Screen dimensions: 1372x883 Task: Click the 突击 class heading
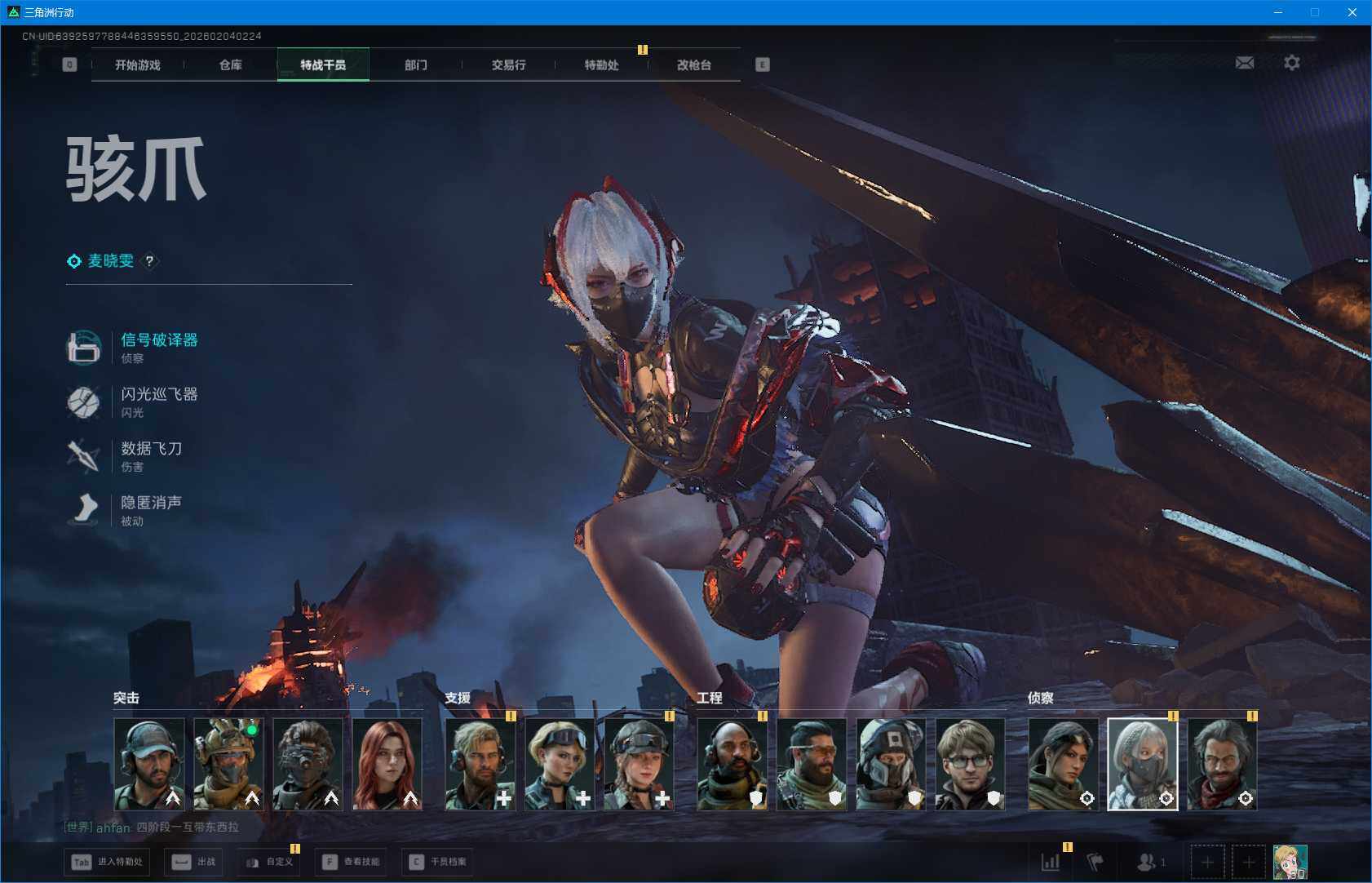pos(126,698)
